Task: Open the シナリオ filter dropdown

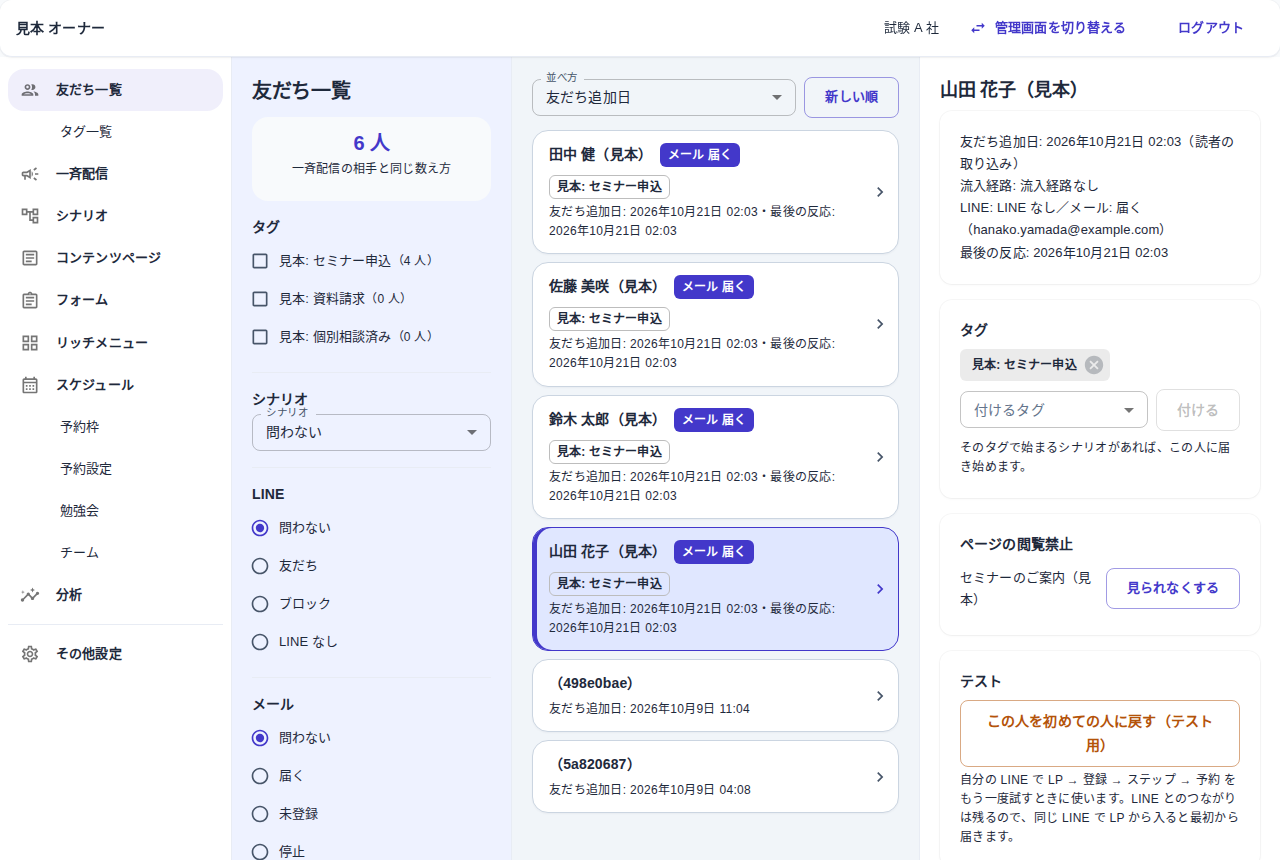Action: click(x=371, y=432)
